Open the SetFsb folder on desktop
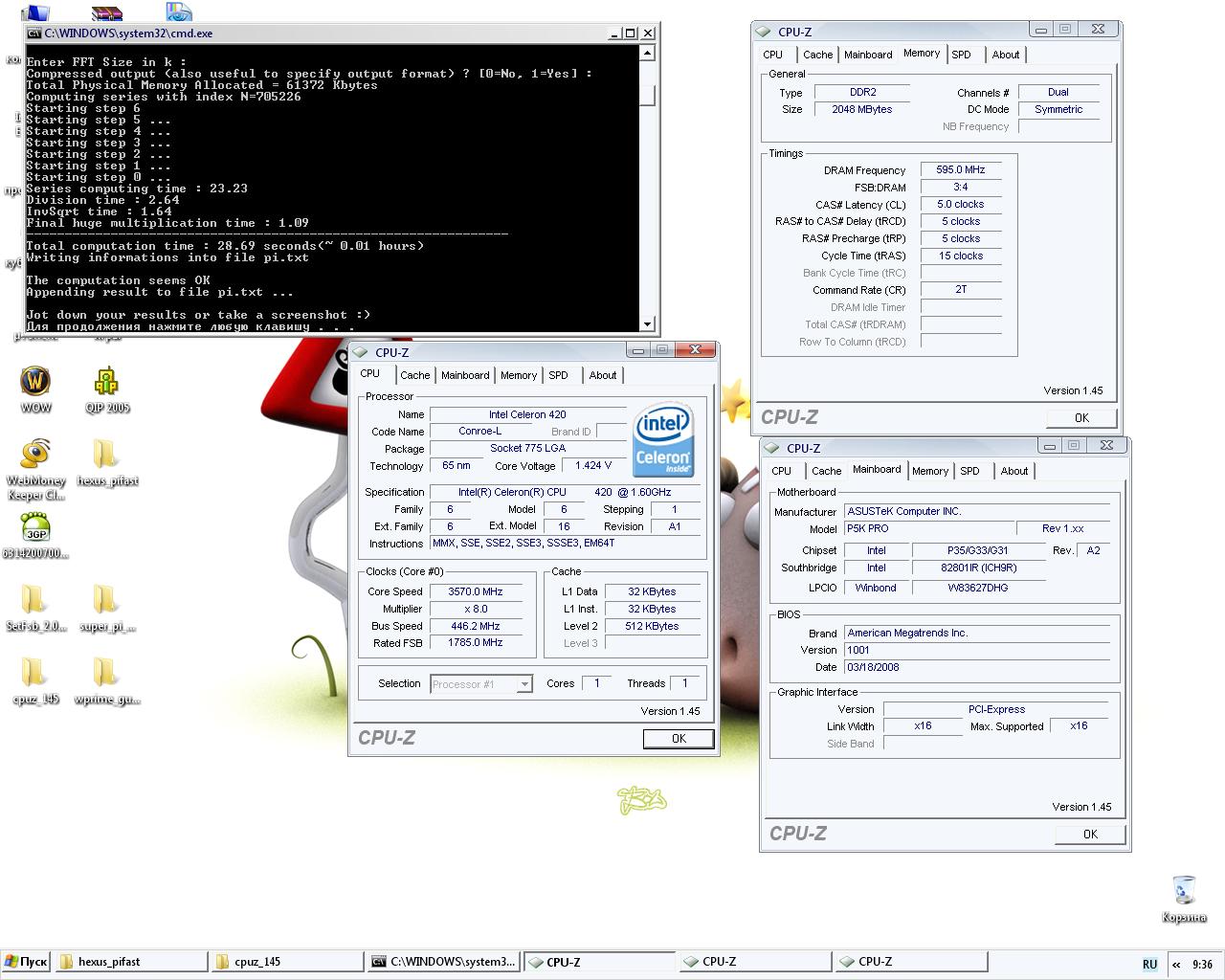1225x980 pixels. point(35,609)
